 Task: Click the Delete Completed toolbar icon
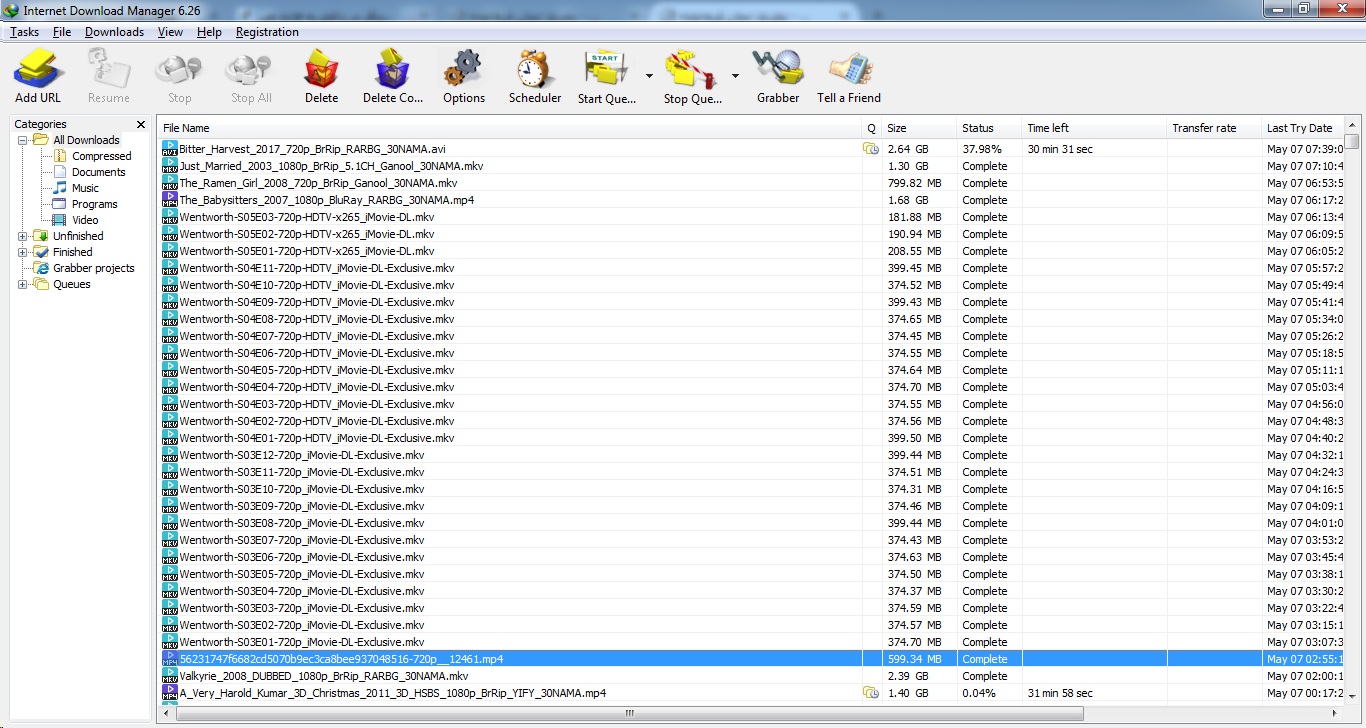(392, 69)
